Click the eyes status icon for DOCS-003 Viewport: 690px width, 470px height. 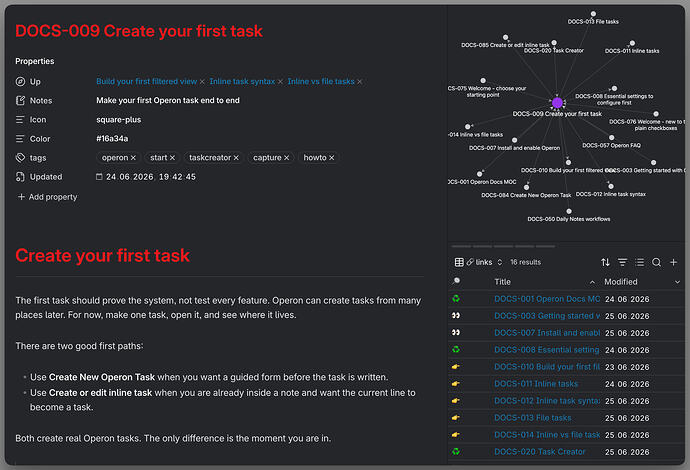pyautogui.click(x=456, y=316)
